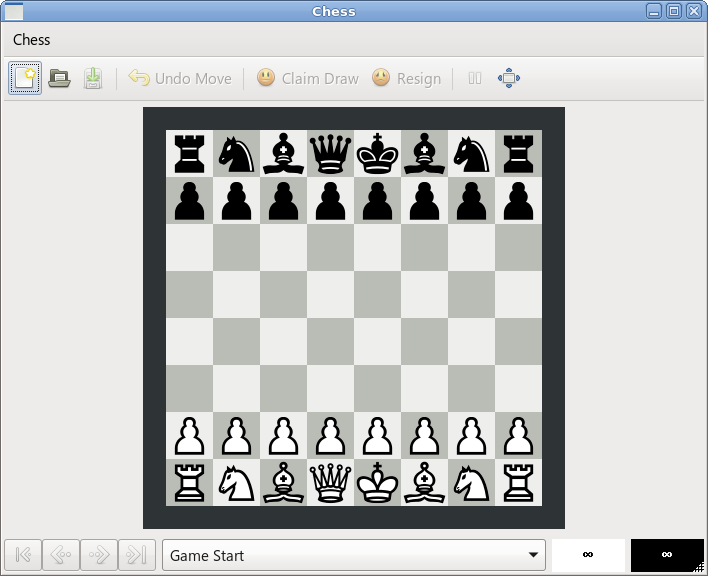Click the black rook on a8
708x576 pixels.
coord(190,153)
